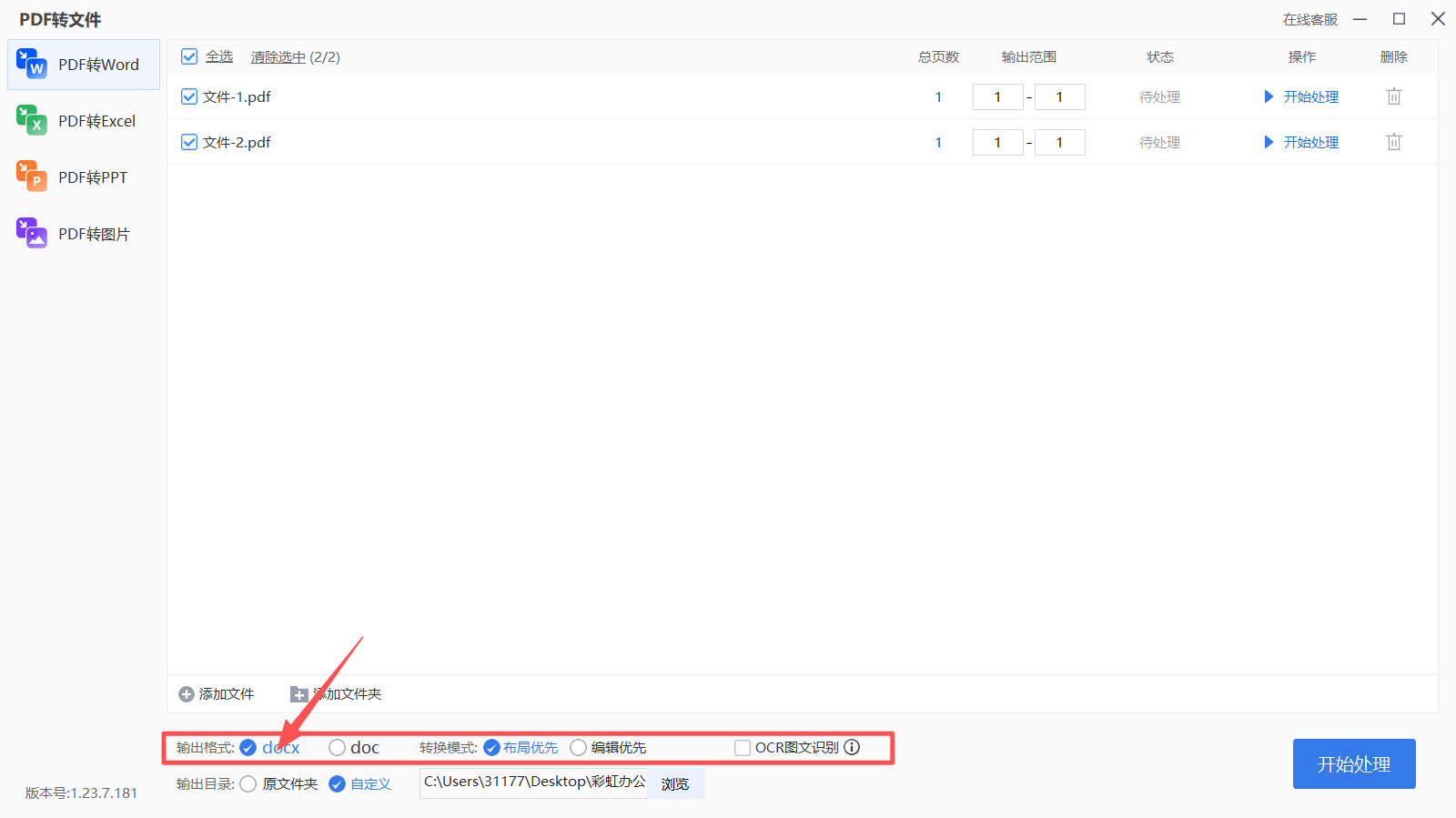The height and width of the screenshot is (818, 1456).
Task: Click the output path text field
Action: pos(533,783)
